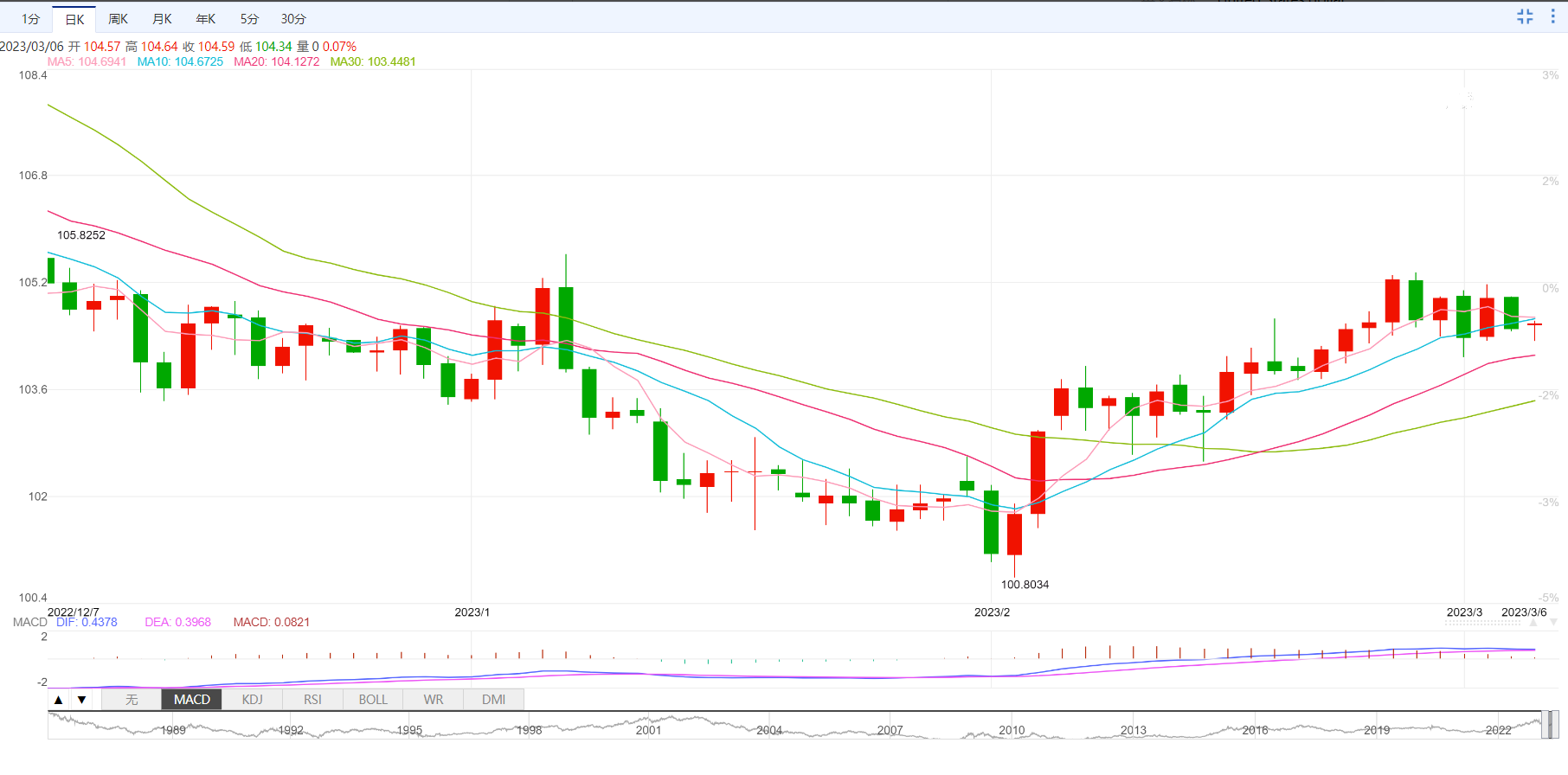
Task: Switch indicator to DMI
Action: [494, 700]
